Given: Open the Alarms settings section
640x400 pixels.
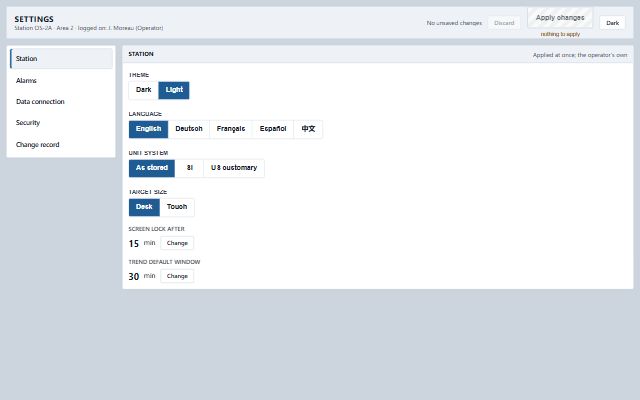Looking at the screenshot, I should pyautogui.click(x=61, y=80).
